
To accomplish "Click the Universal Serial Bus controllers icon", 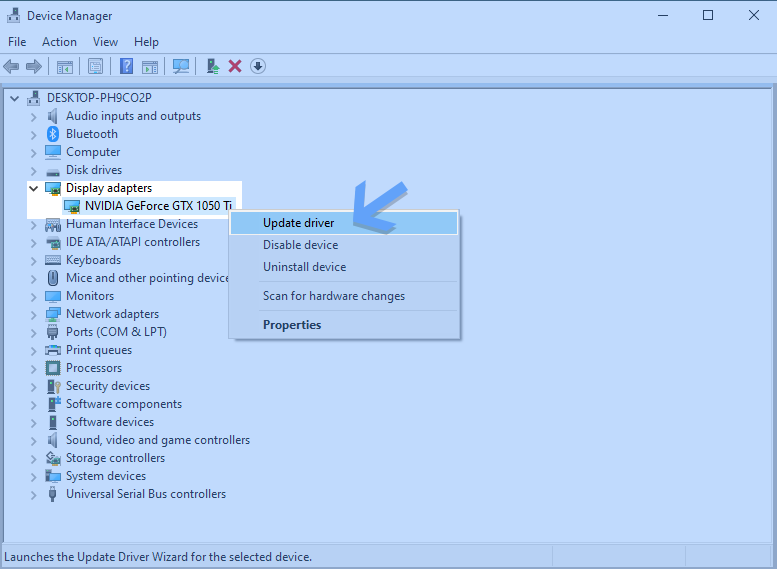I will pos(53,494).
